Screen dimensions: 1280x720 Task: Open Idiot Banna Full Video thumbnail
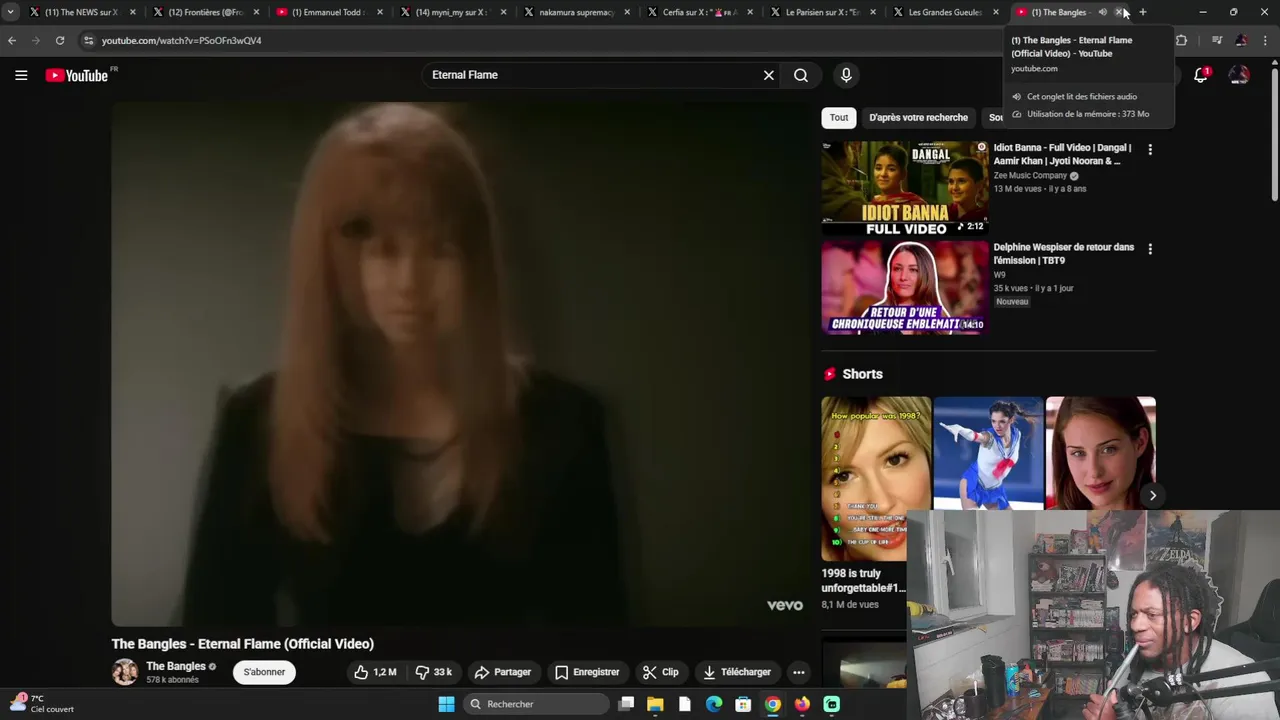point(905,188)
